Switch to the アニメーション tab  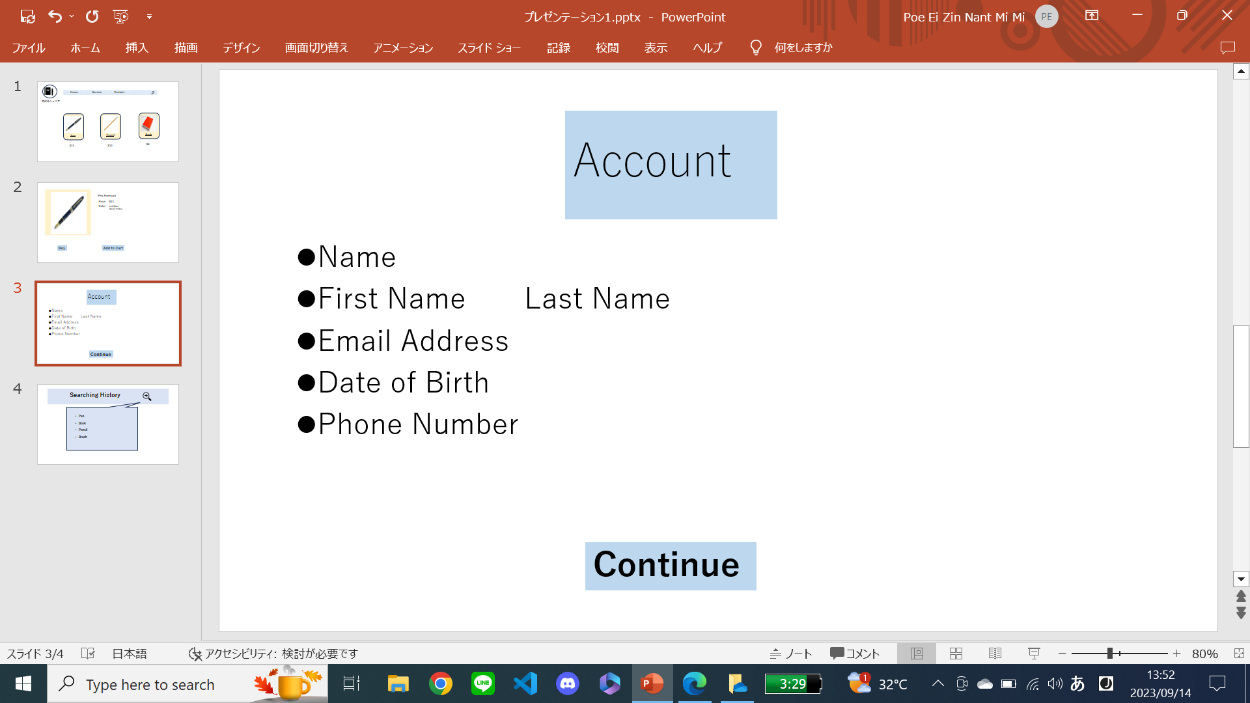tap(403, 47)
